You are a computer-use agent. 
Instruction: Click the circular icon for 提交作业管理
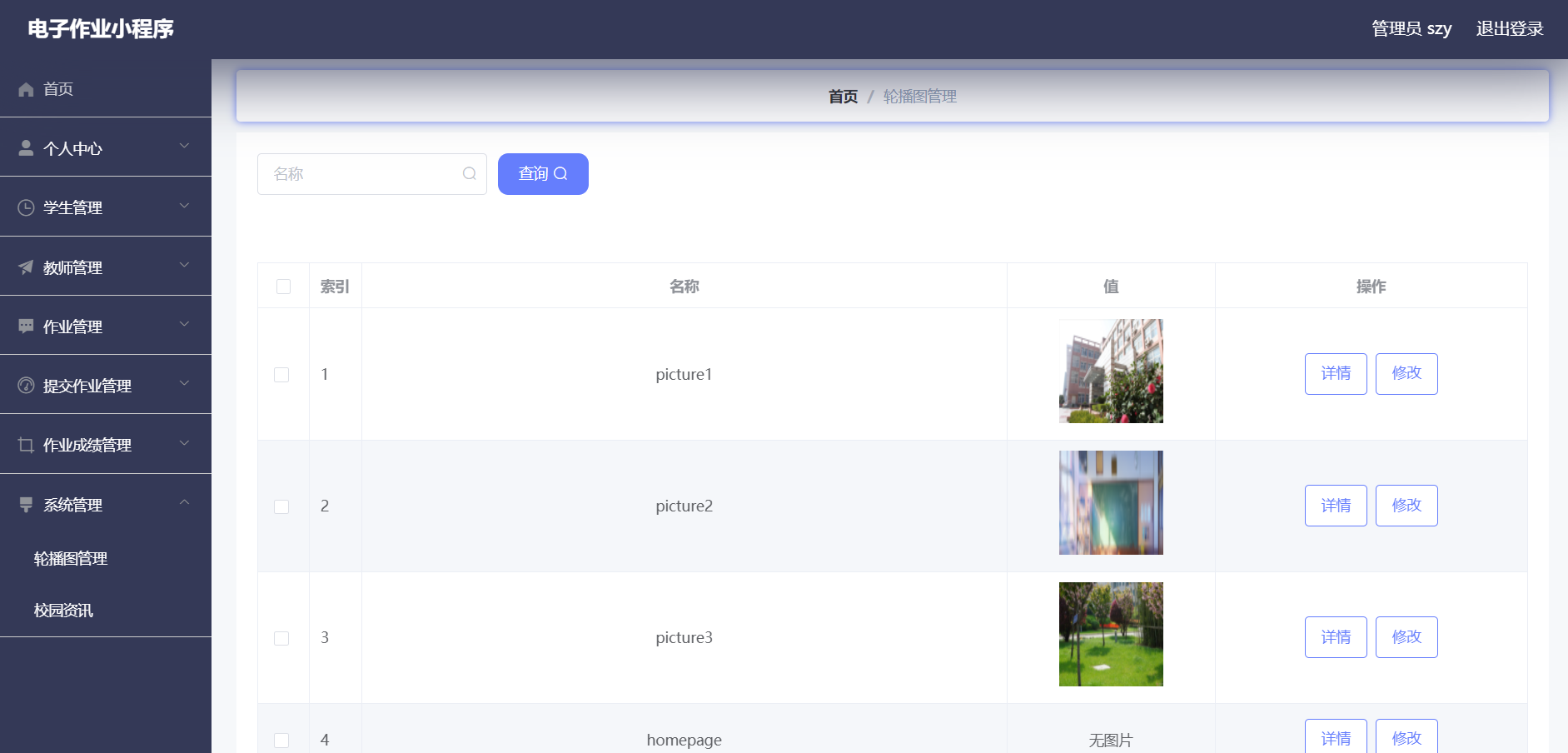(x=26, y=386)
